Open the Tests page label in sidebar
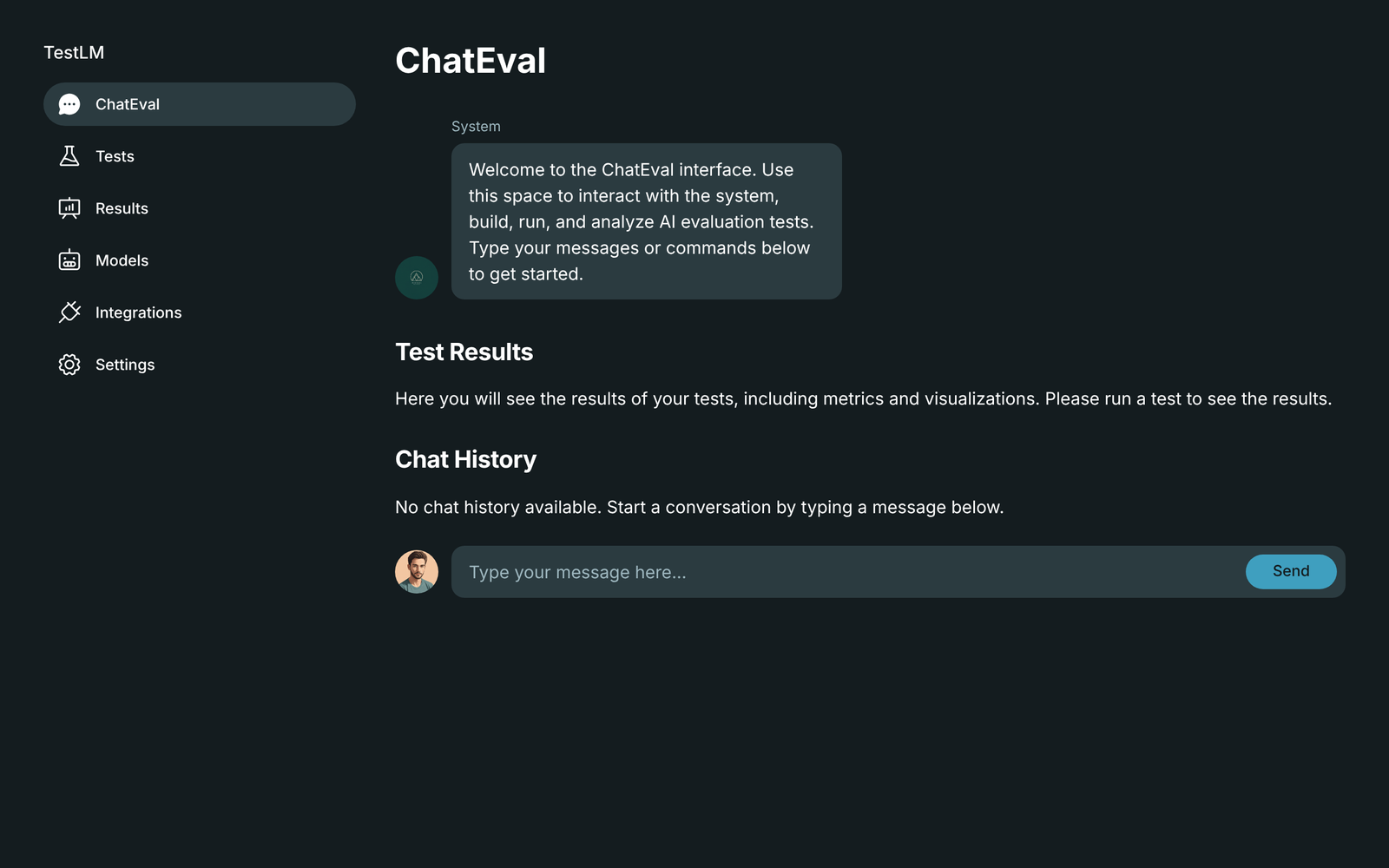The image size is (1389, 868). coord(115,156)
